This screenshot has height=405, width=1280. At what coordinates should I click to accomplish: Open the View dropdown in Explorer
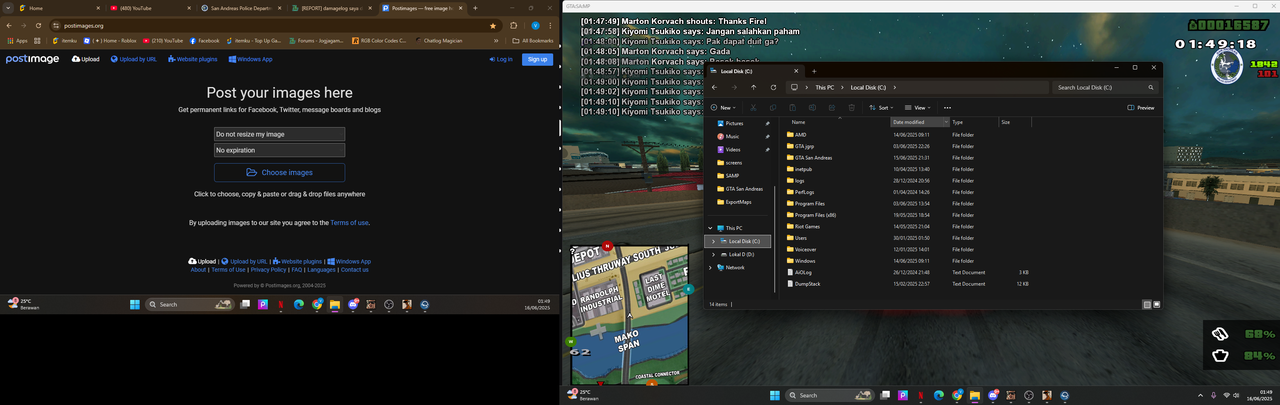[x=917, y=107]
